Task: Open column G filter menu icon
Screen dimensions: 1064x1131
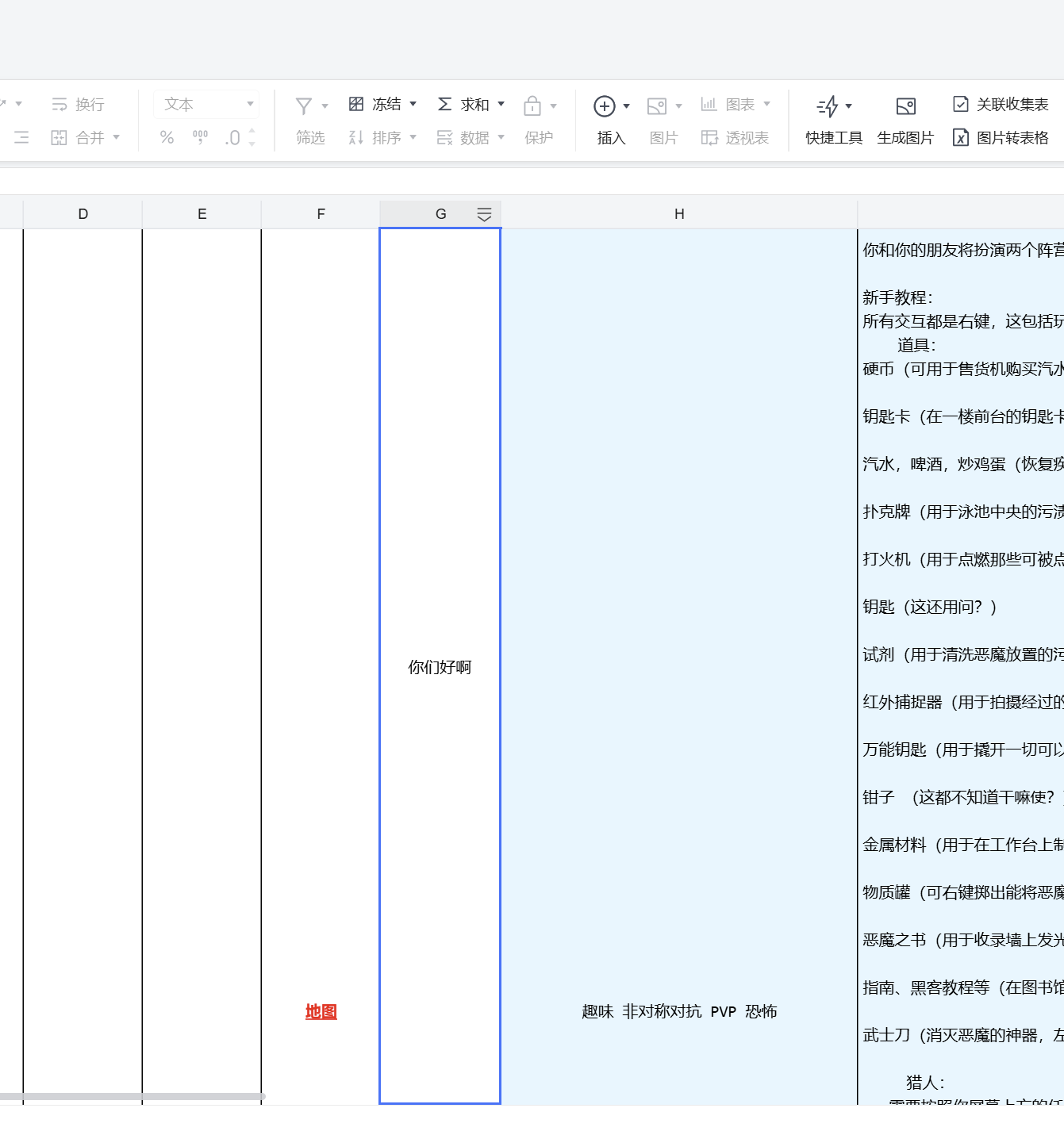Action: click(x=484, y=214)
